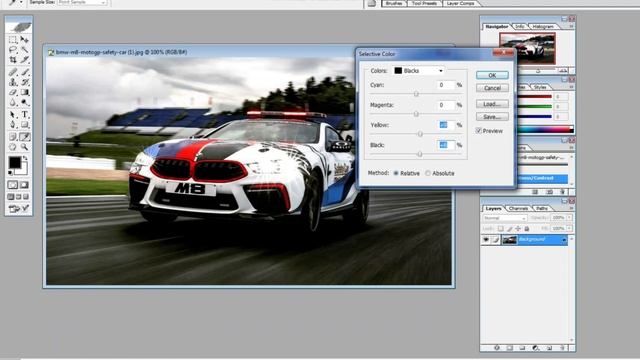Click the Black slider handle
Viewport: 640px width, 360px height.
(x=420, y=154)
